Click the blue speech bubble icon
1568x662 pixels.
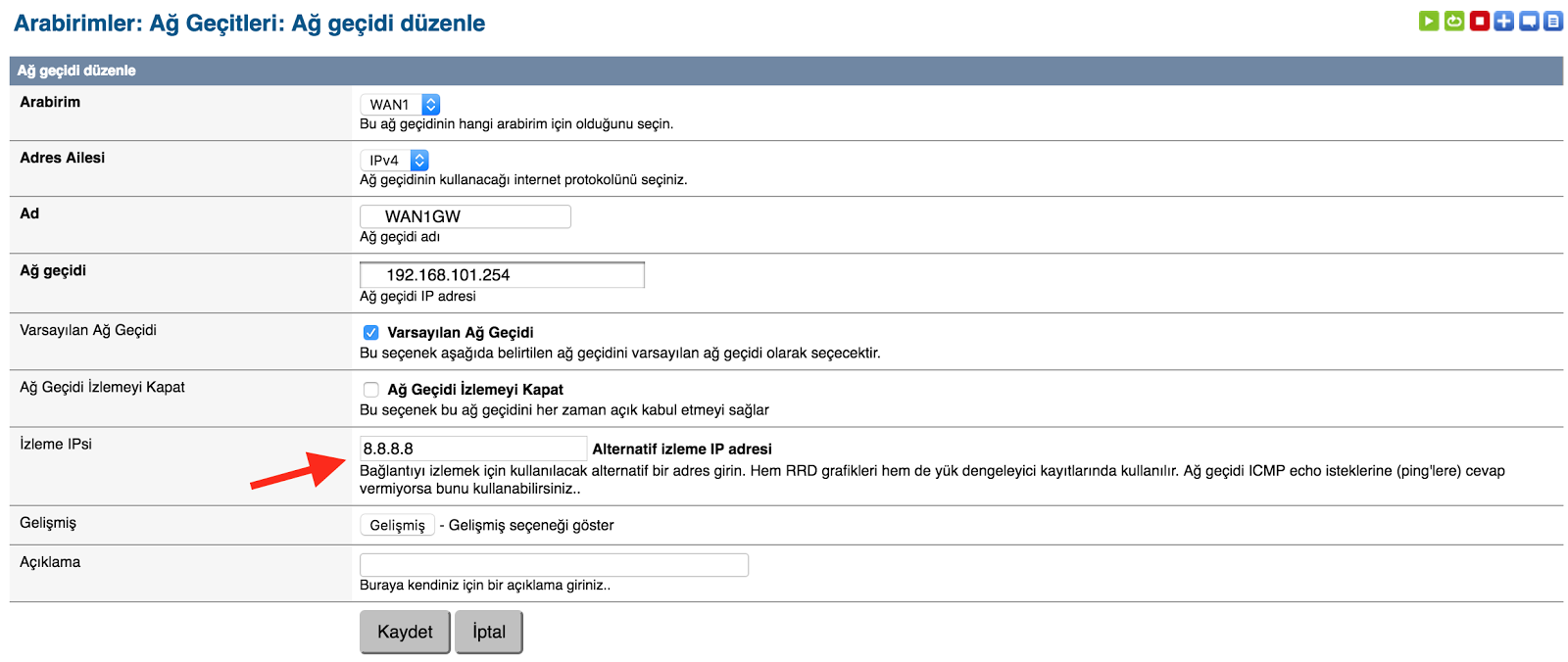(1529, 21)
